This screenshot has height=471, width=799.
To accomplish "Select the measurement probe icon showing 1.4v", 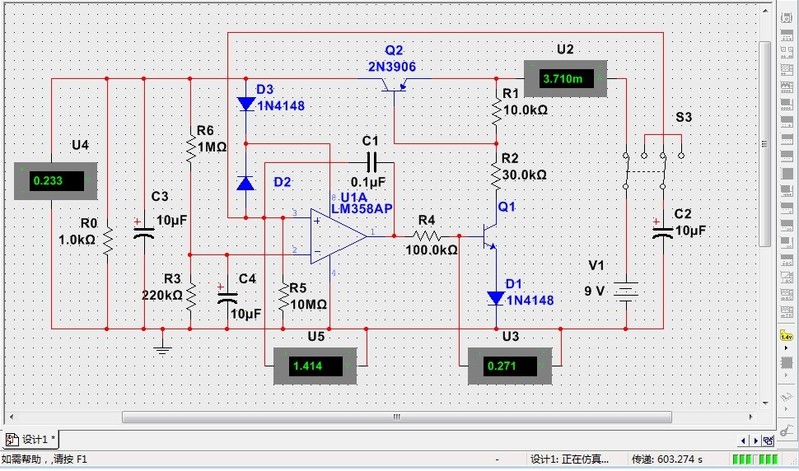I will click(785, 337).
